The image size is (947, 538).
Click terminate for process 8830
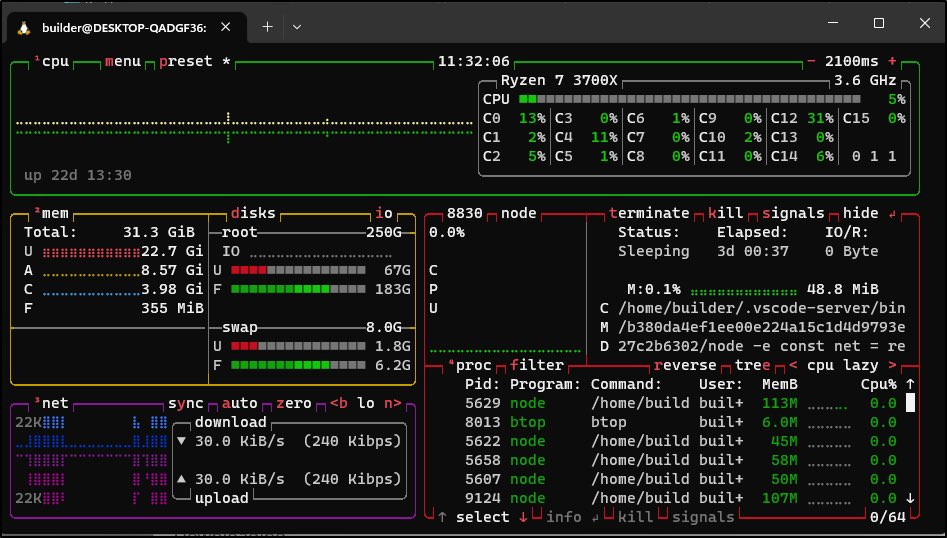[649, 214]
